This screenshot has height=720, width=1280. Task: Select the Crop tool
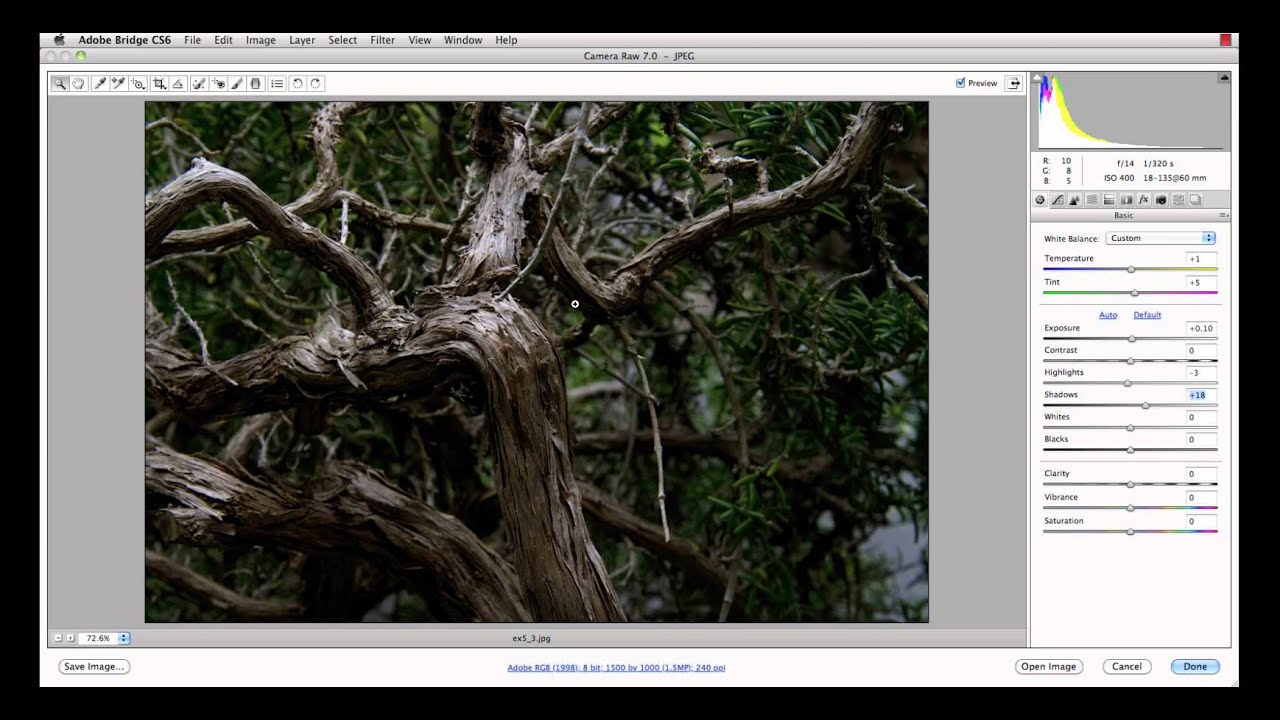pyautogui.click(x=160, y=84)
